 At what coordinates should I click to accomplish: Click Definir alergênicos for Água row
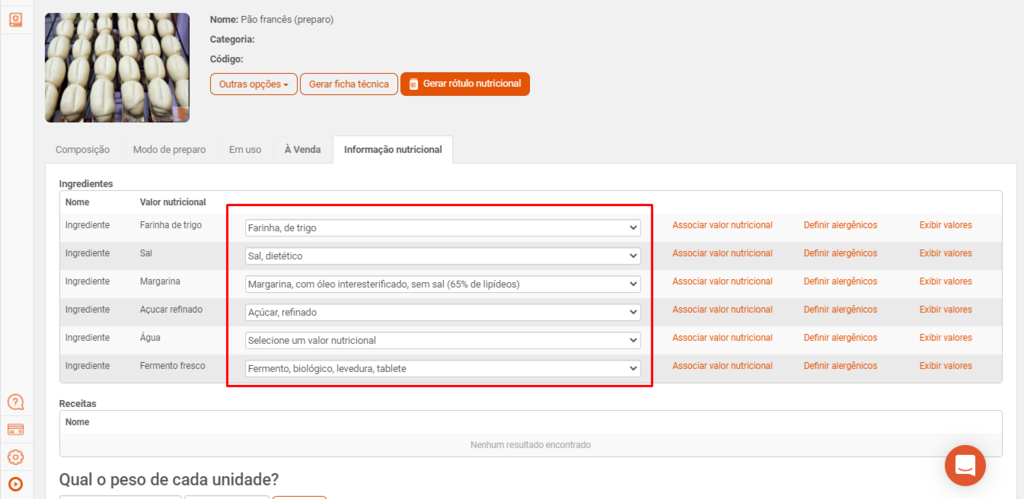(840, 337)
